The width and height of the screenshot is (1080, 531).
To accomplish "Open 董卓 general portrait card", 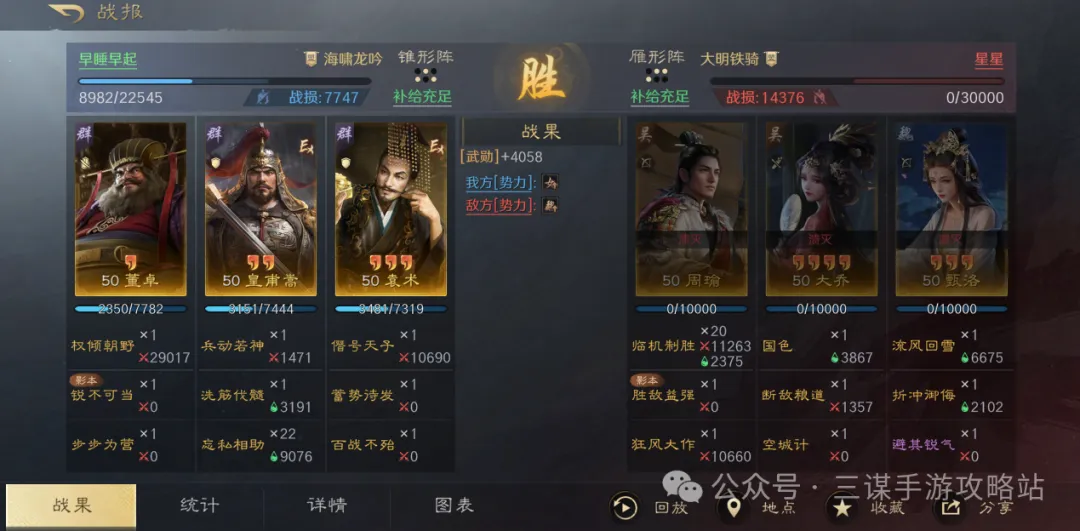I will pyautogui.click(x=130, y=209).
